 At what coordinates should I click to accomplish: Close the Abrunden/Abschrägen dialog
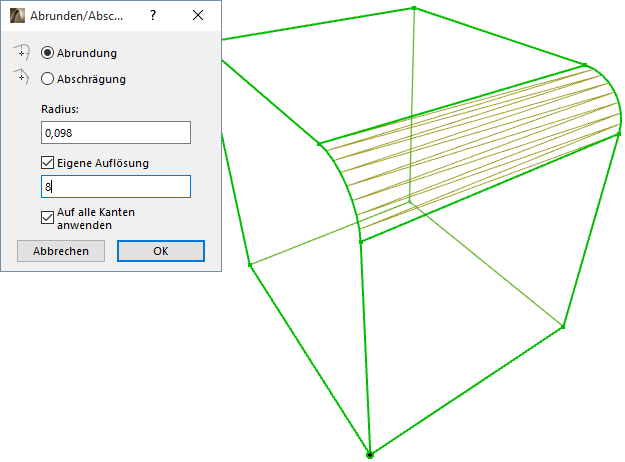coord(198,16)
